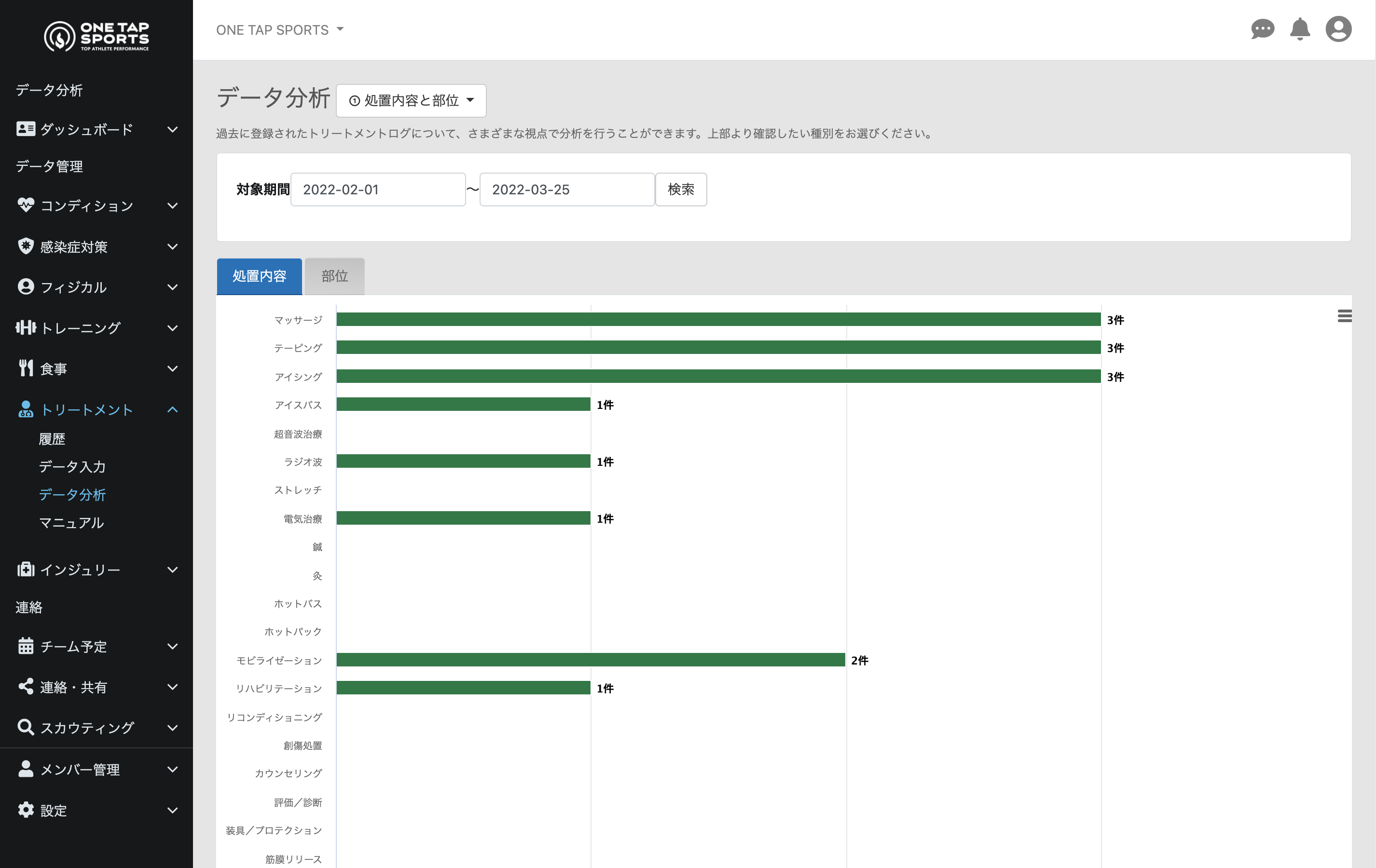1376x868 pixels.
Task: Open the user account avatar icon
Action: pos(1338,29)
